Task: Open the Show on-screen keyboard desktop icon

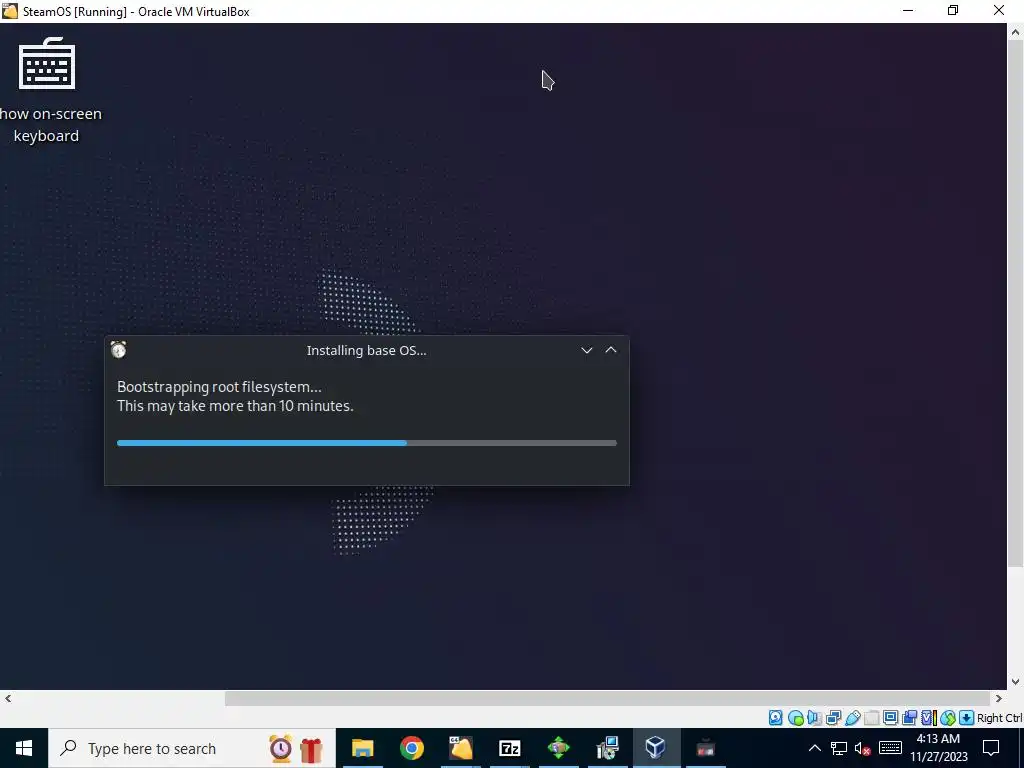Action: point(47,90)
